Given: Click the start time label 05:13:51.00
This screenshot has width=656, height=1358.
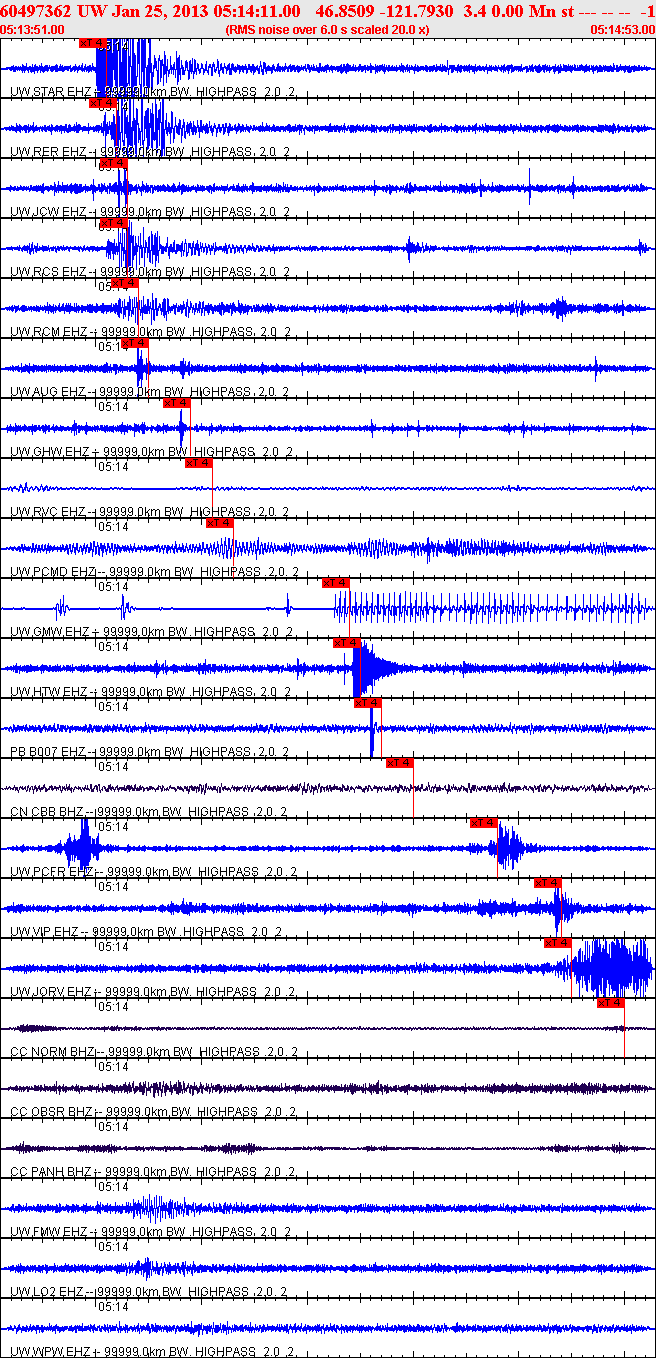Looking at the screenshot, I should 32,29.
